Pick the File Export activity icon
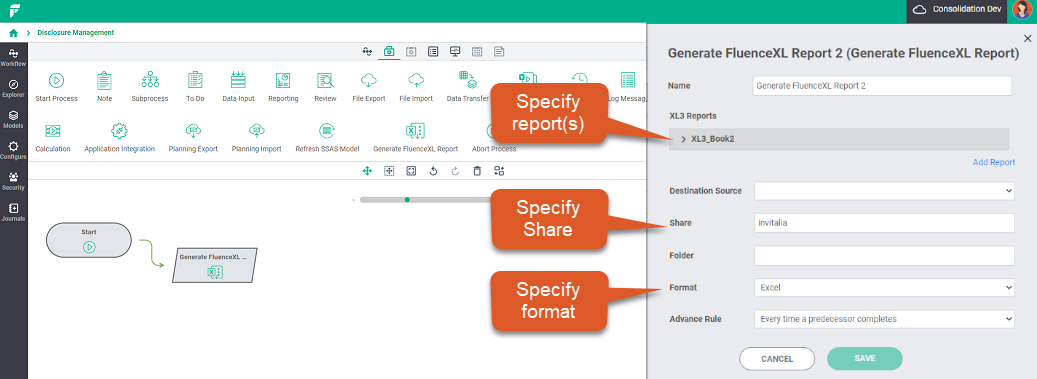The height and width of the screenshot is (379, 1037). click(x=368, y=81)
